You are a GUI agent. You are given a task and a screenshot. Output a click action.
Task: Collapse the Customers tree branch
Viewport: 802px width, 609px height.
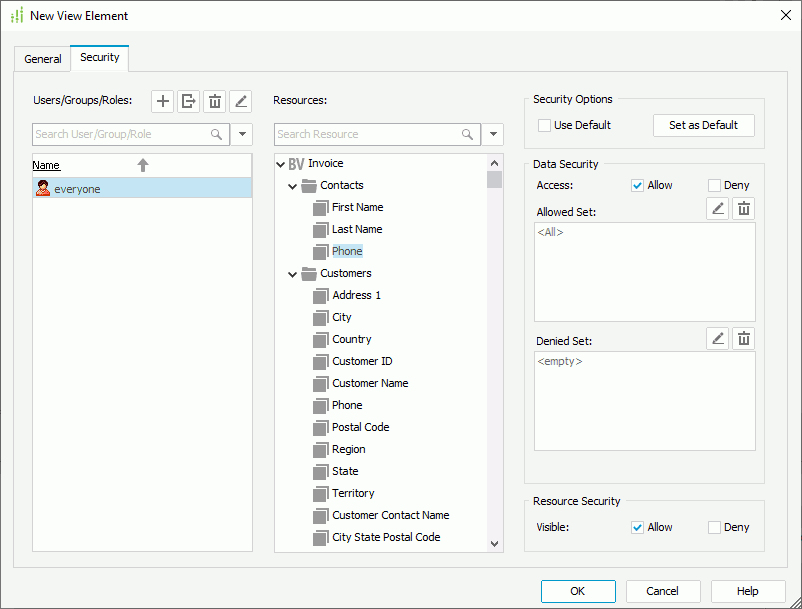point(292,273)
